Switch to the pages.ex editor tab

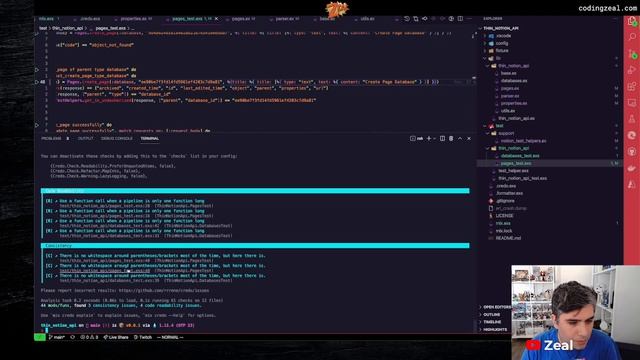[x=241, y=19]
